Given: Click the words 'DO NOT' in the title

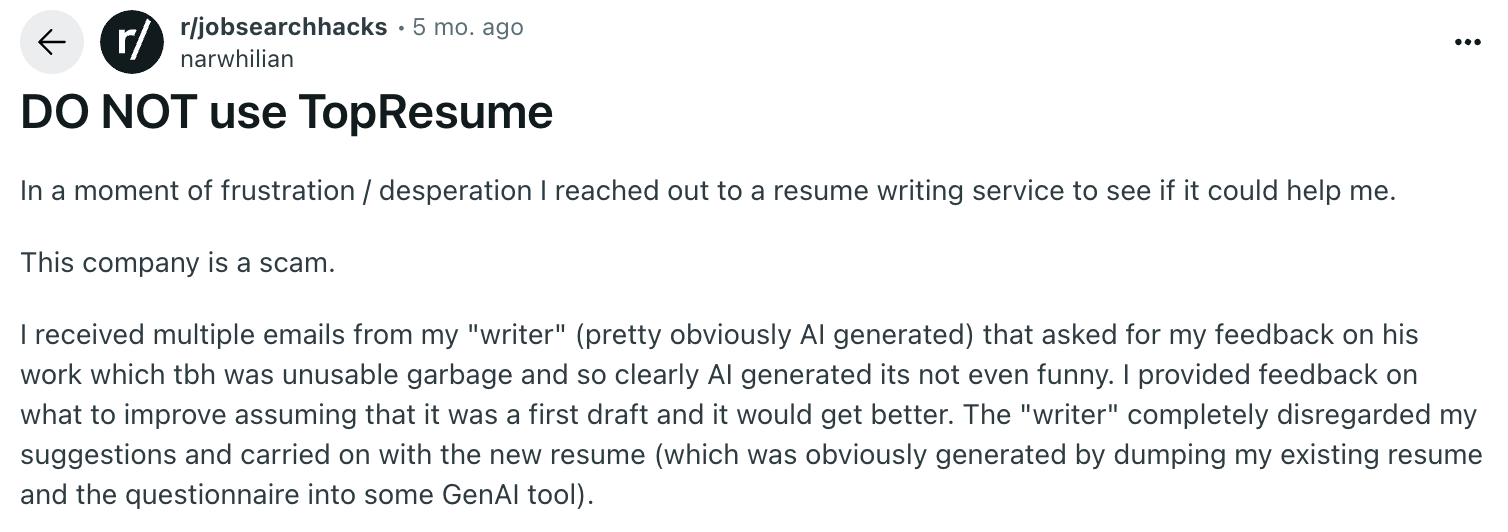Looking at the screenshot, I should point(107,112).
